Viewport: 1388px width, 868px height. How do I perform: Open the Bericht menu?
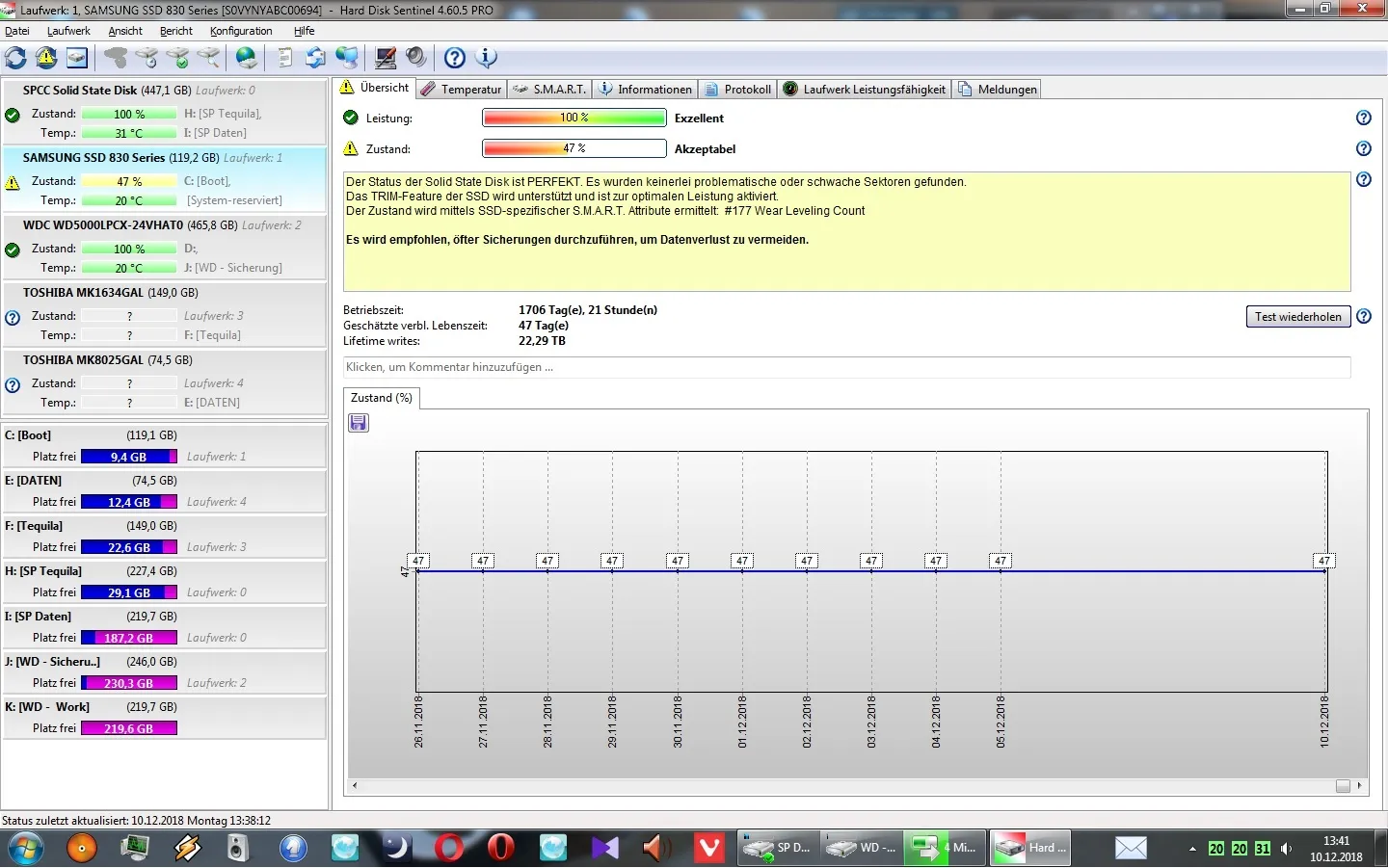(x=176, y=31)
